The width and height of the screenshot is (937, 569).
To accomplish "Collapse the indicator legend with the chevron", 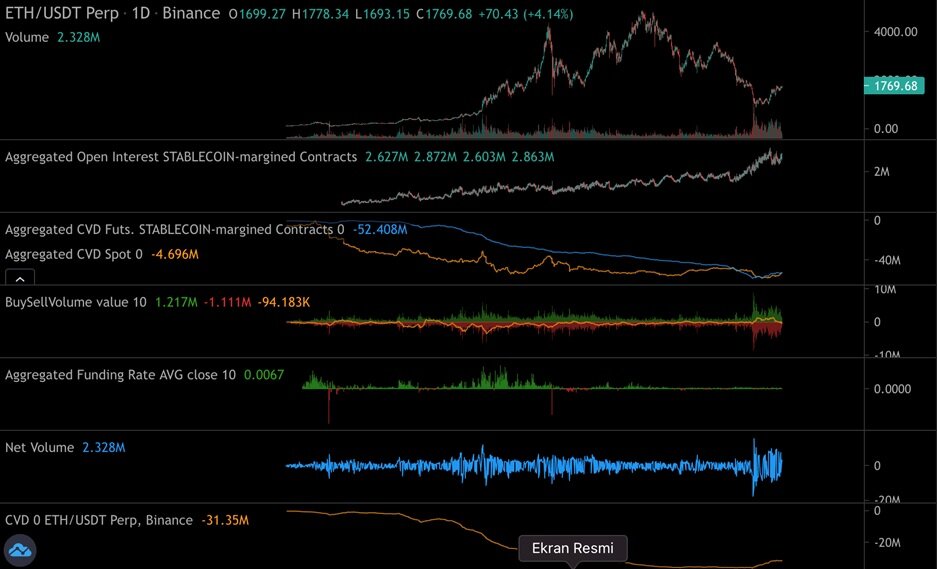I will point(21,278).
